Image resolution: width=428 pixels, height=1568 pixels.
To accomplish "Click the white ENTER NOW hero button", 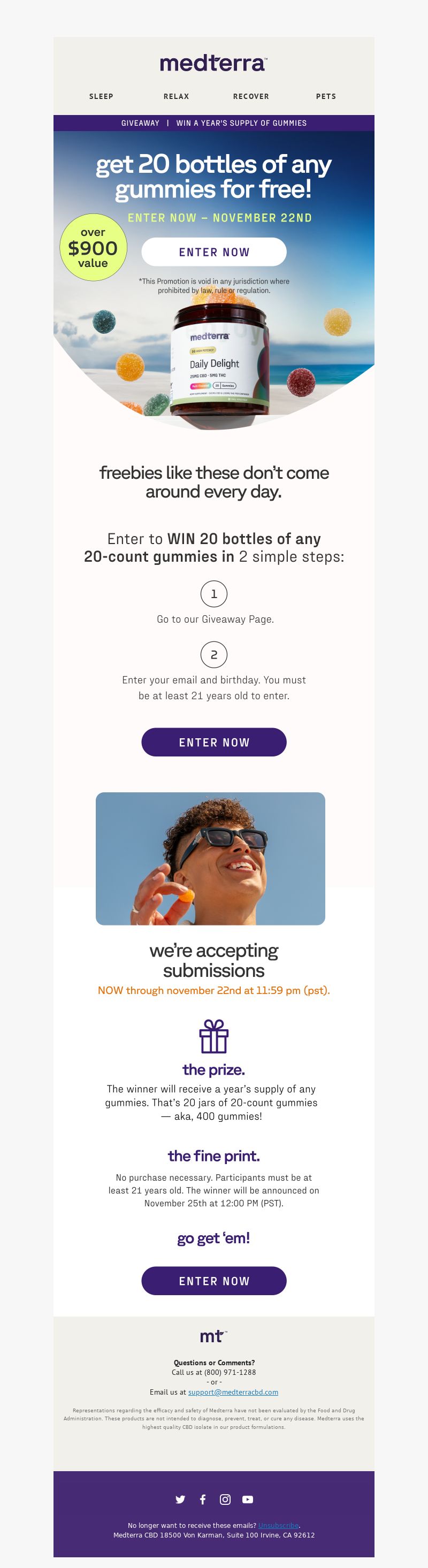I will (213, 252).
